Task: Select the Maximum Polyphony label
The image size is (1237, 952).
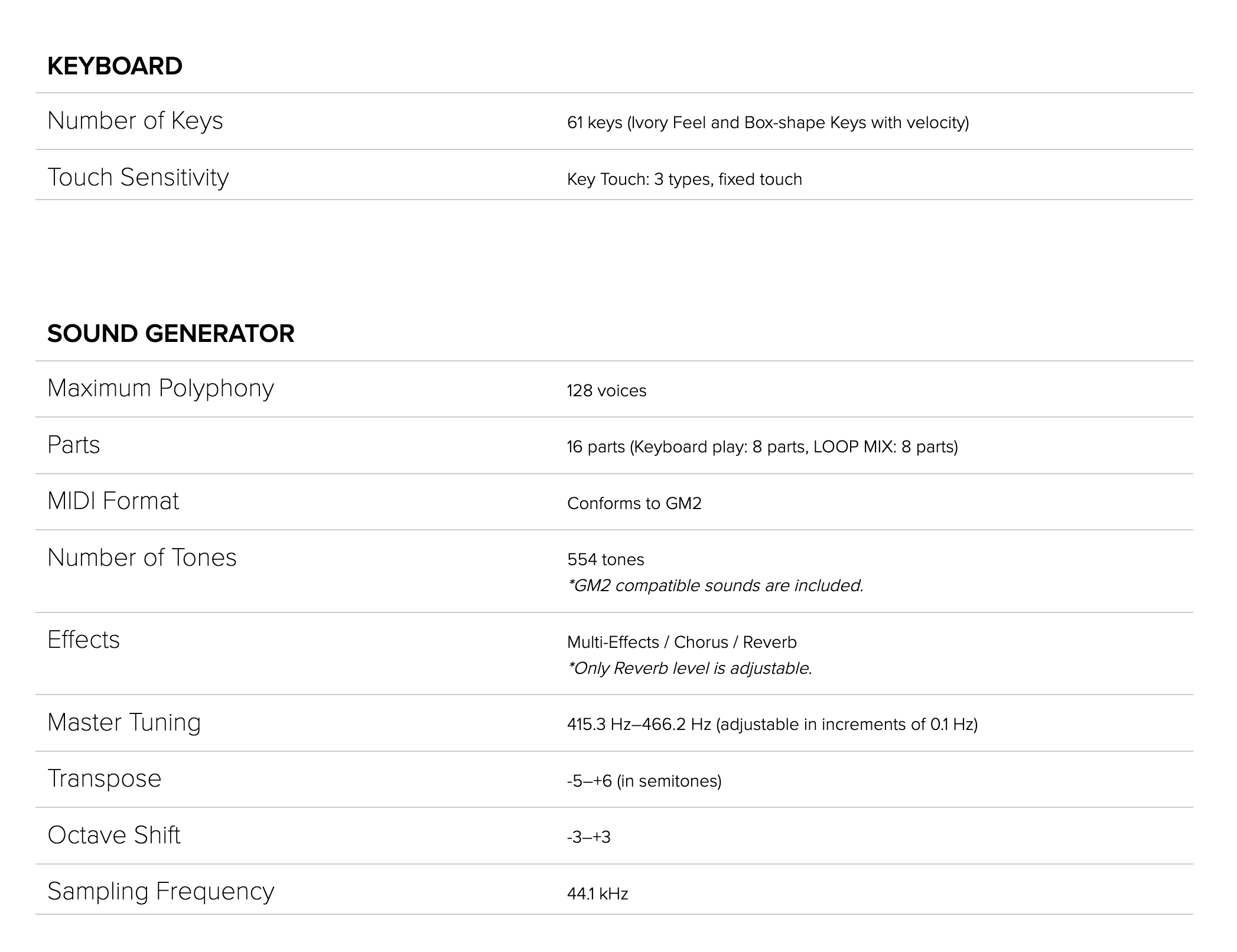Action: [x=161, y=389]
